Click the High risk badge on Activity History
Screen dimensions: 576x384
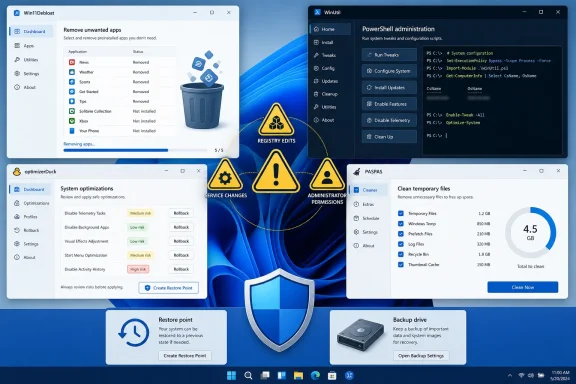138,269
